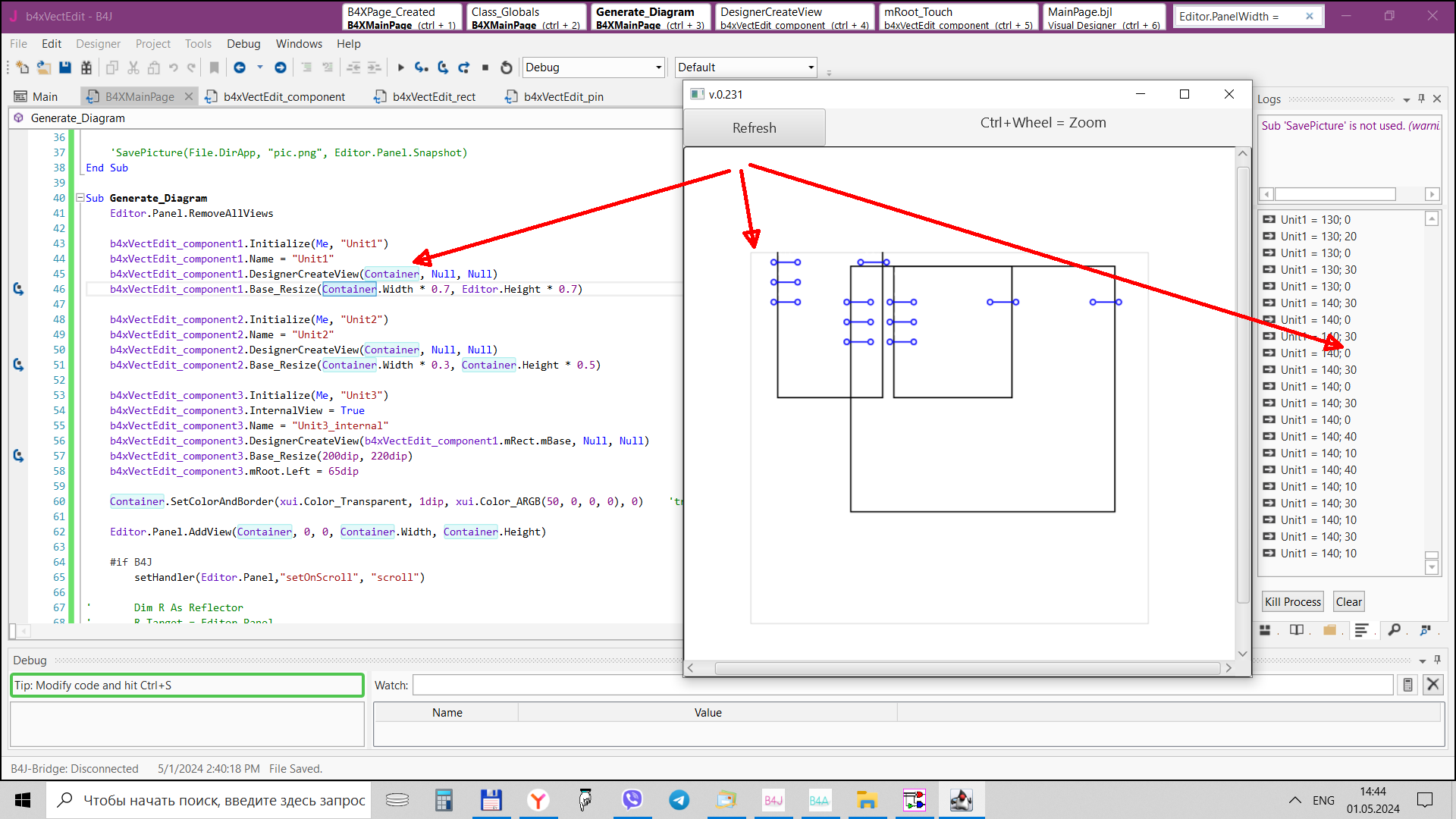Viewport: 1456px width, 819px height.
Task: Clear the logs with Clear button
Action: [x=1349, y=601]
